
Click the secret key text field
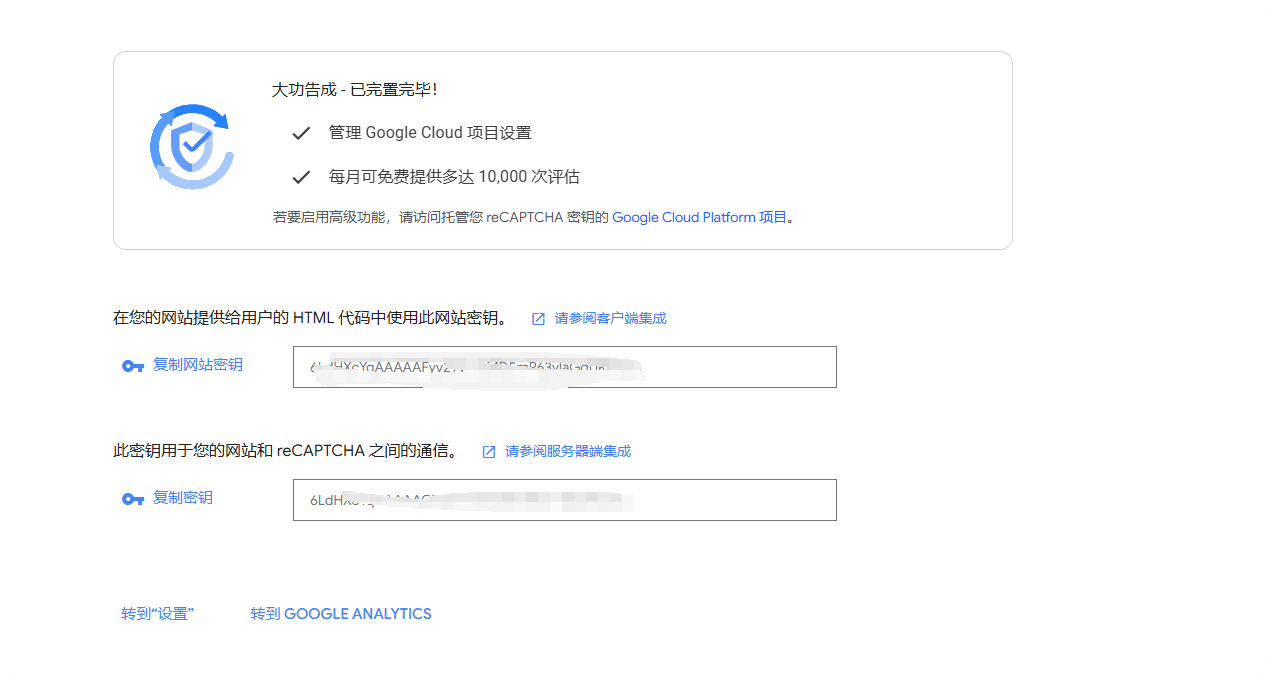tap(565, 500)
